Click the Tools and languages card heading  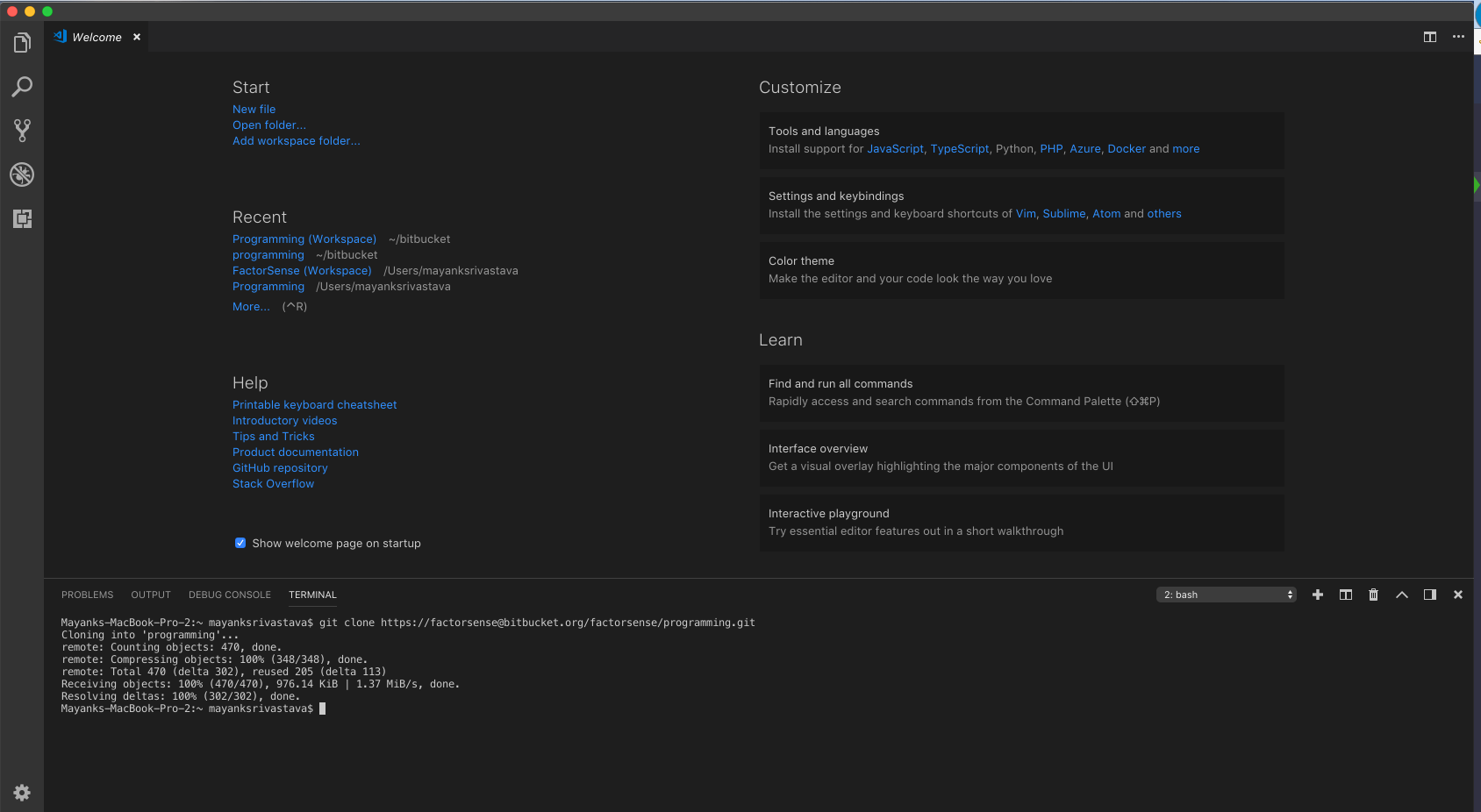824,132
